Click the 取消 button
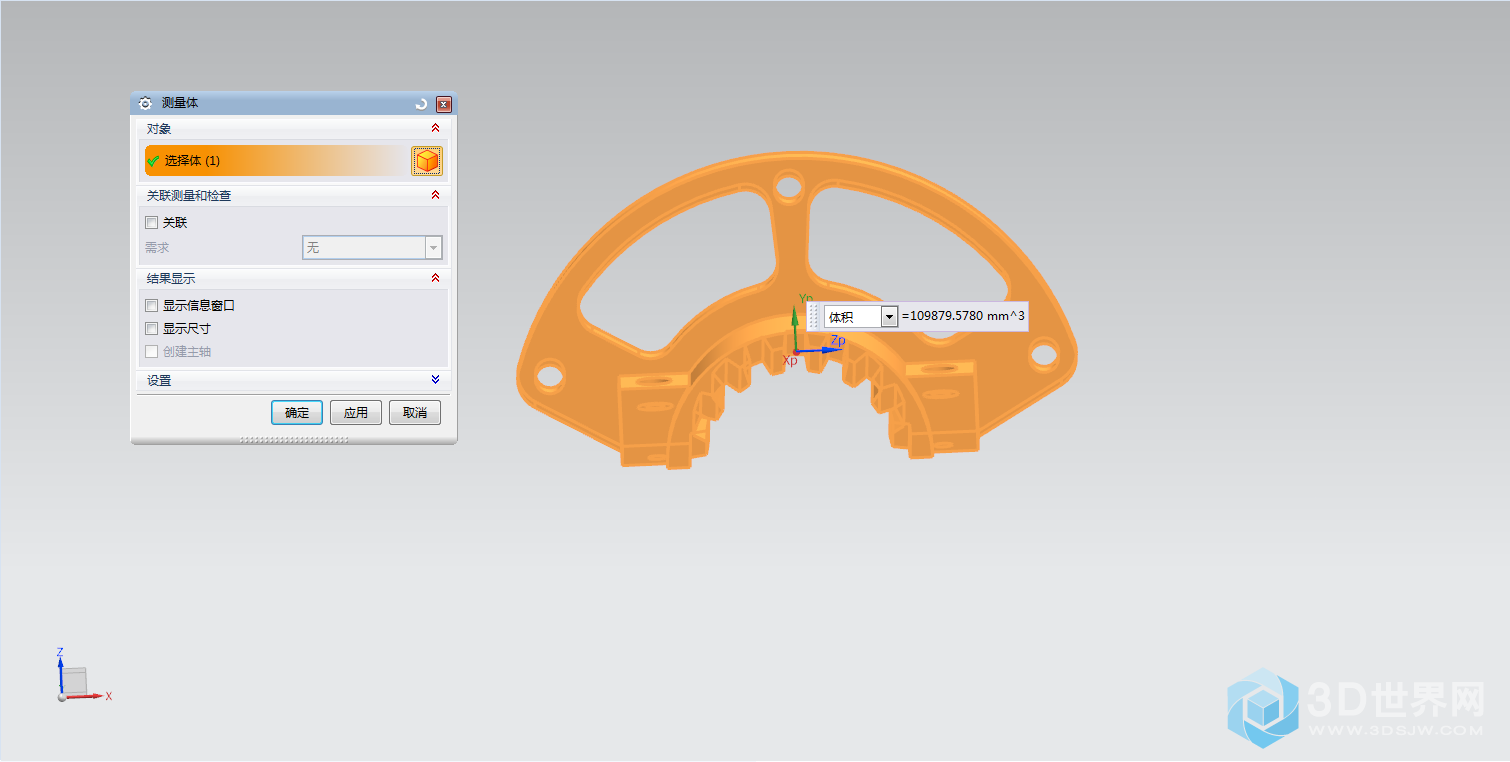The image size is (1510, 762). tap(415, 412)
